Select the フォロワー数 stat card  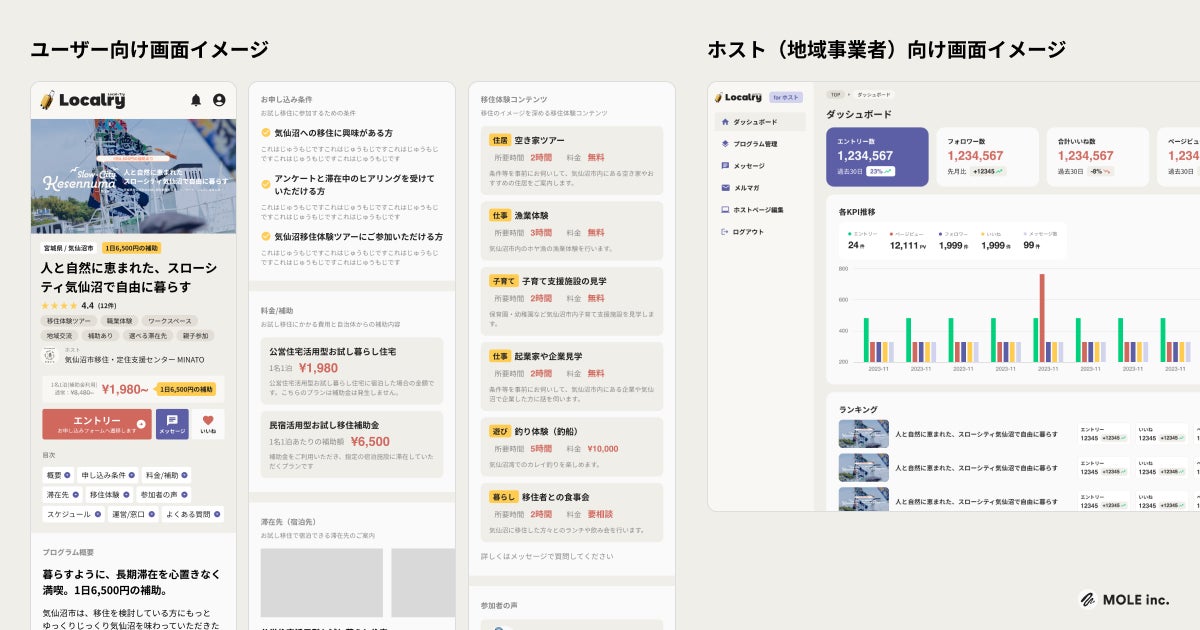tap(987, 157)
